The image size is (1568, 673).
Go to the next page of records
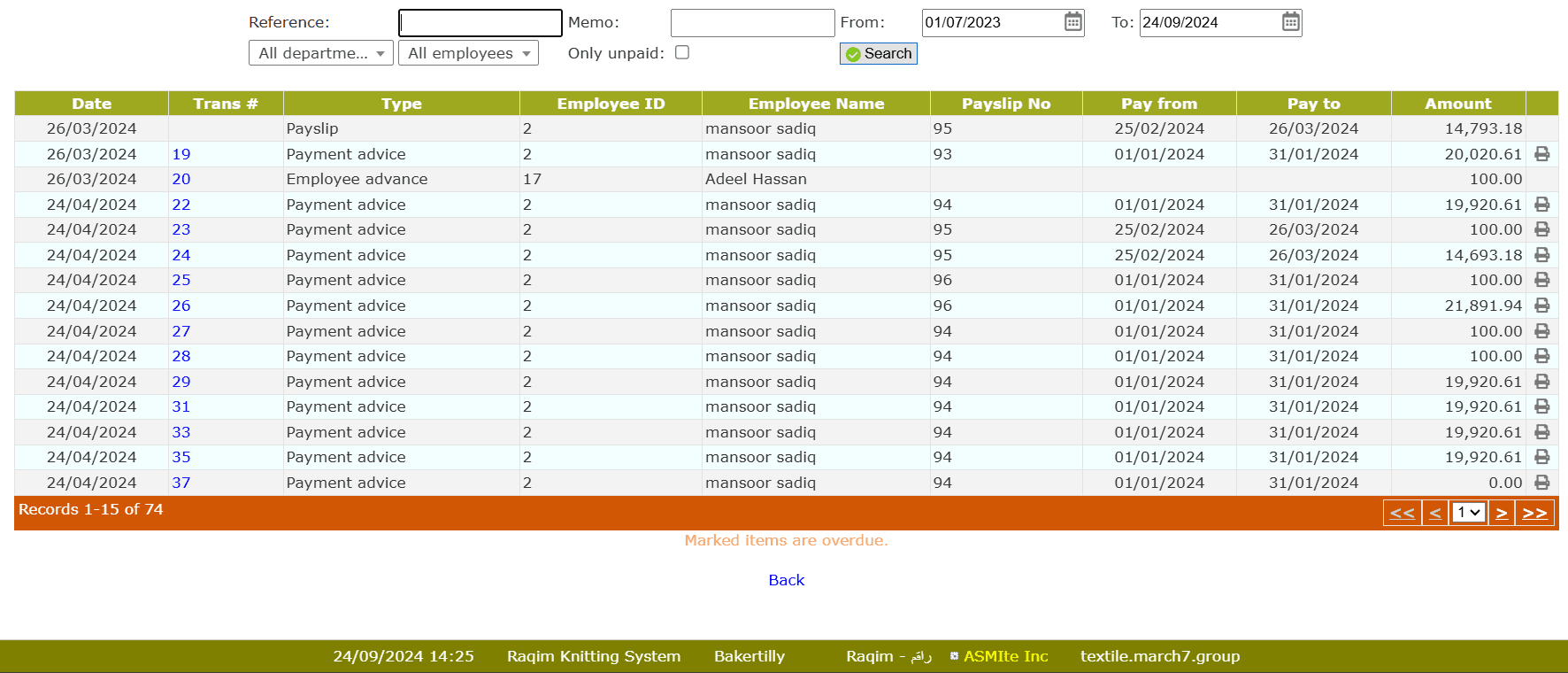coord(1502,513)
